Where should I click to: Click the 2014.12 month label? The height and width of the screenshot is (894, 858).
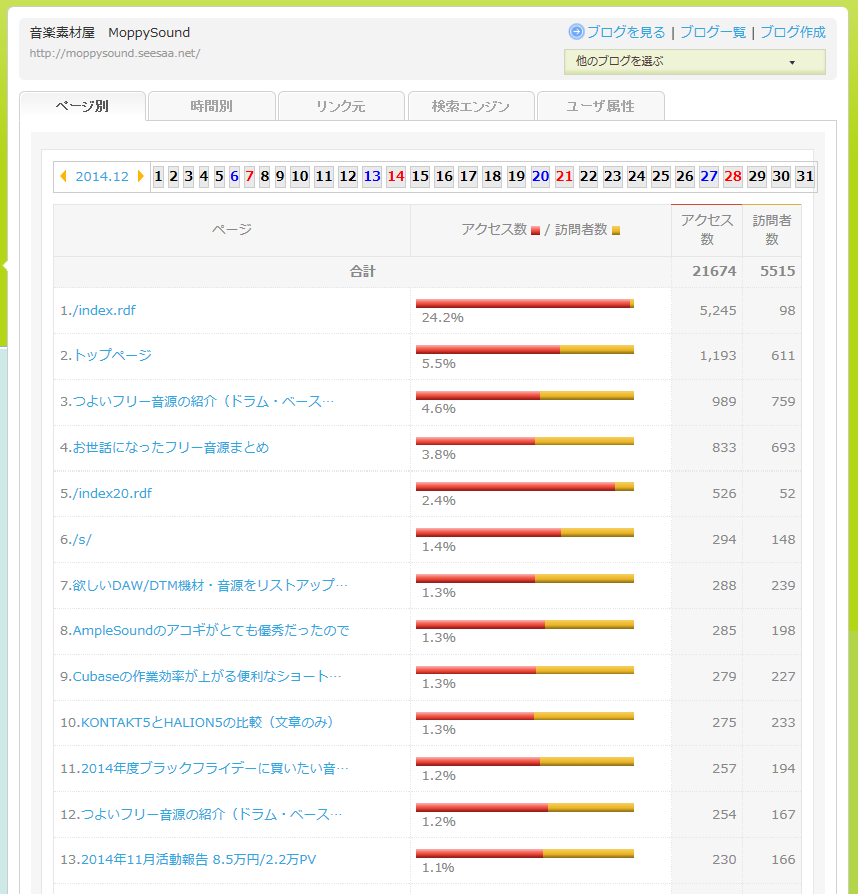(102, 177)
